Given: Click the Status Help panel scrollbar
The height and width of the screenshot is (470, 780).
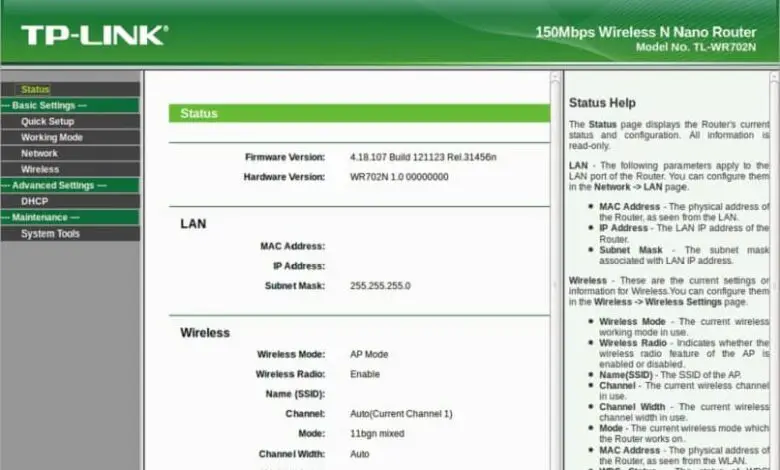Looking at the screenshot, I should (774, 270).
